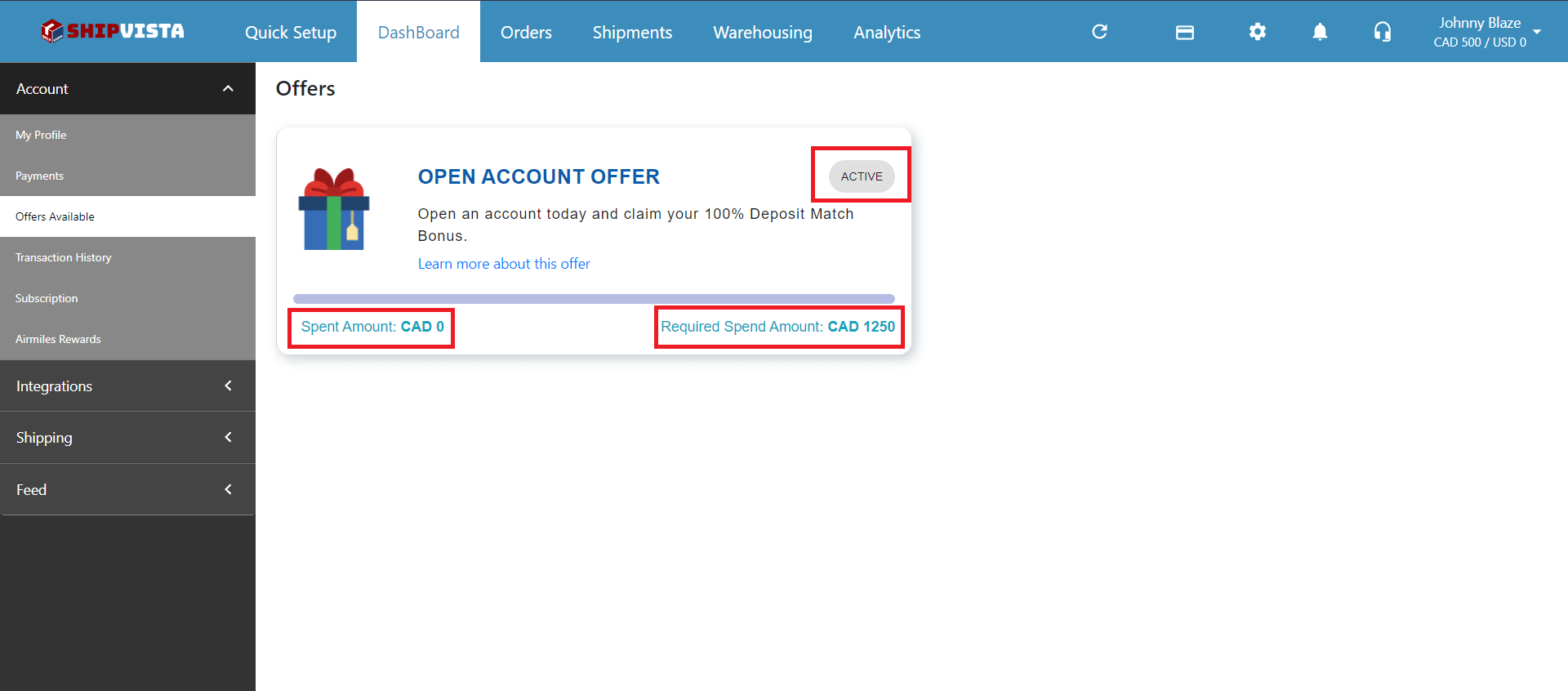Open the Shipments tab
Screen dimensions: 1568x691
[632, 32]
